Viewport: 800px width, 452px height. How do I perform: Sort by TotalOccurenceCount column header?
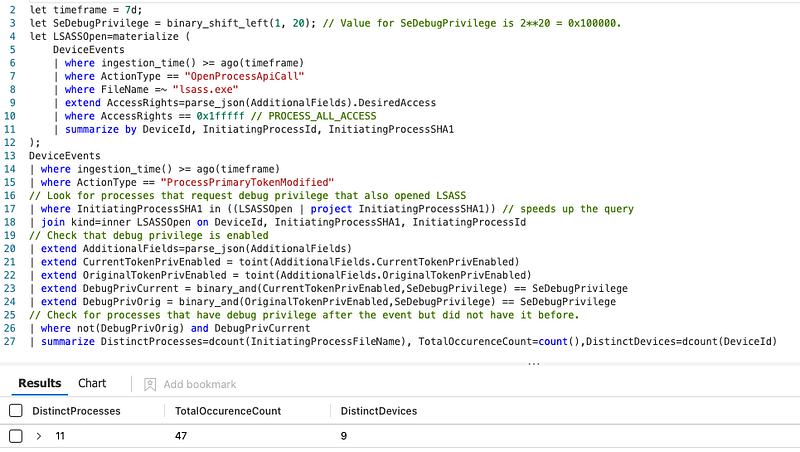[228, 411]
